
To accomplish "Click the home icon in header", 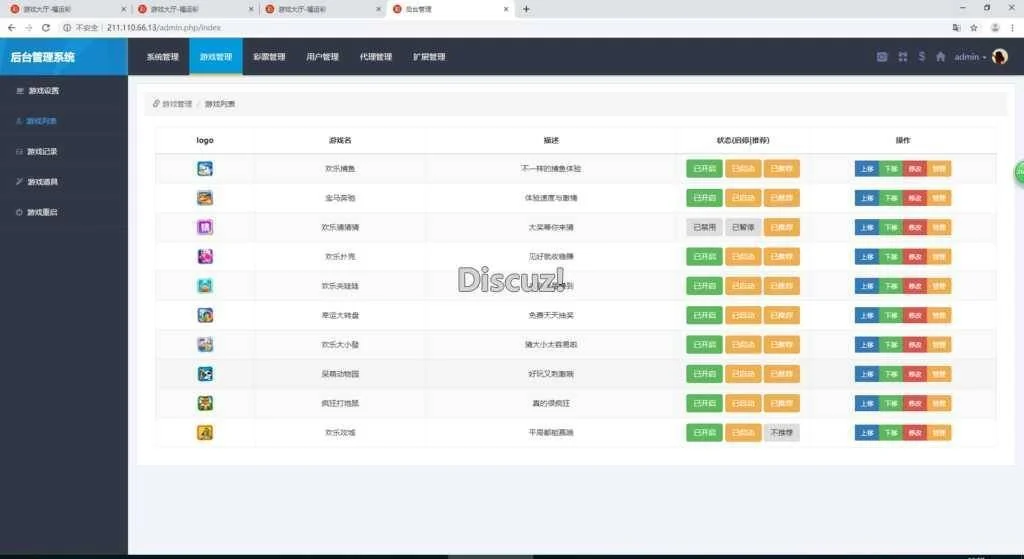I will click(940, 57).
